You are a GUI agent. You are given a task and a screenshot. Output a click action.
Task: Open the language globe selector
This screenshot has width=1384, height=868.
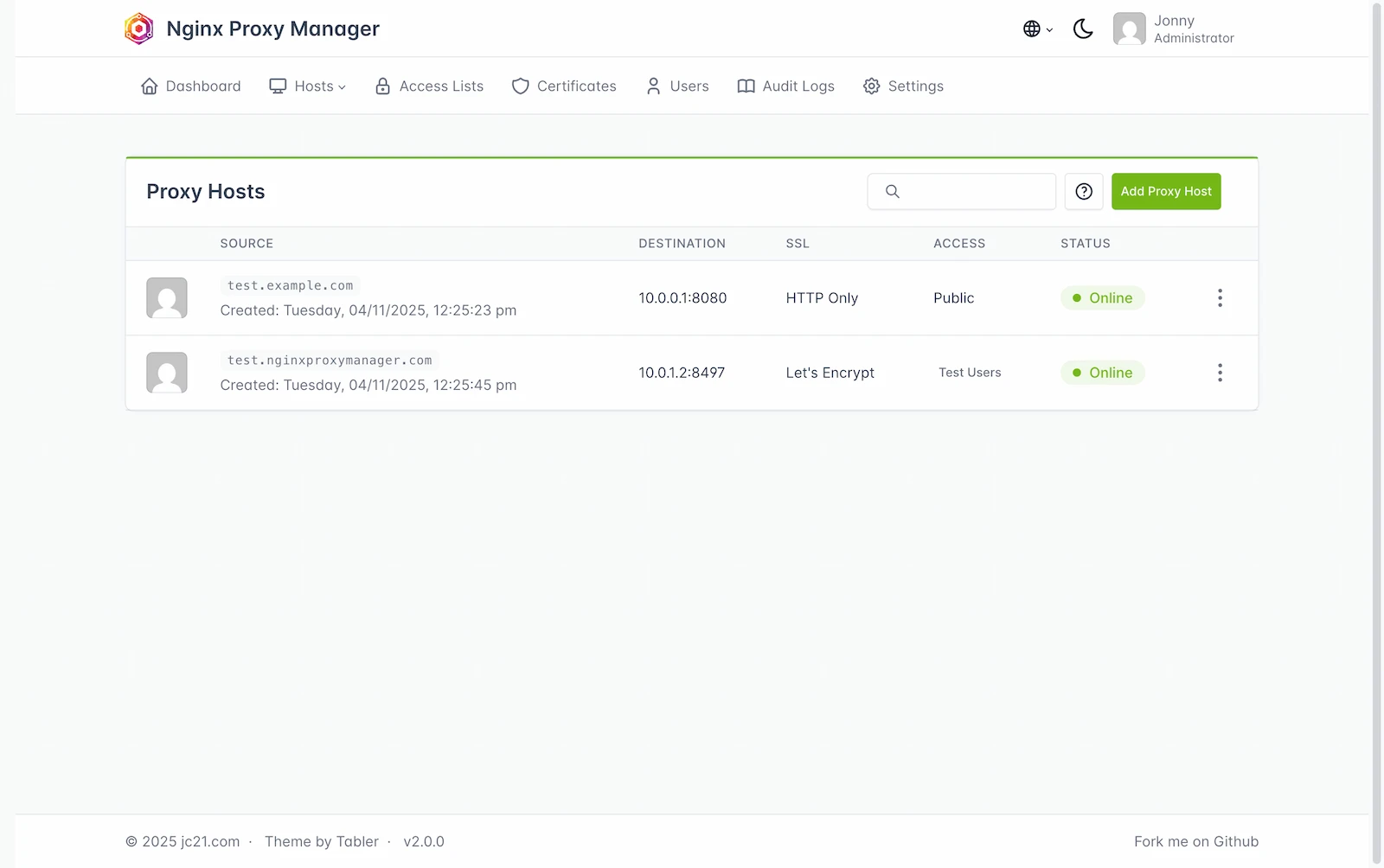1038,29
